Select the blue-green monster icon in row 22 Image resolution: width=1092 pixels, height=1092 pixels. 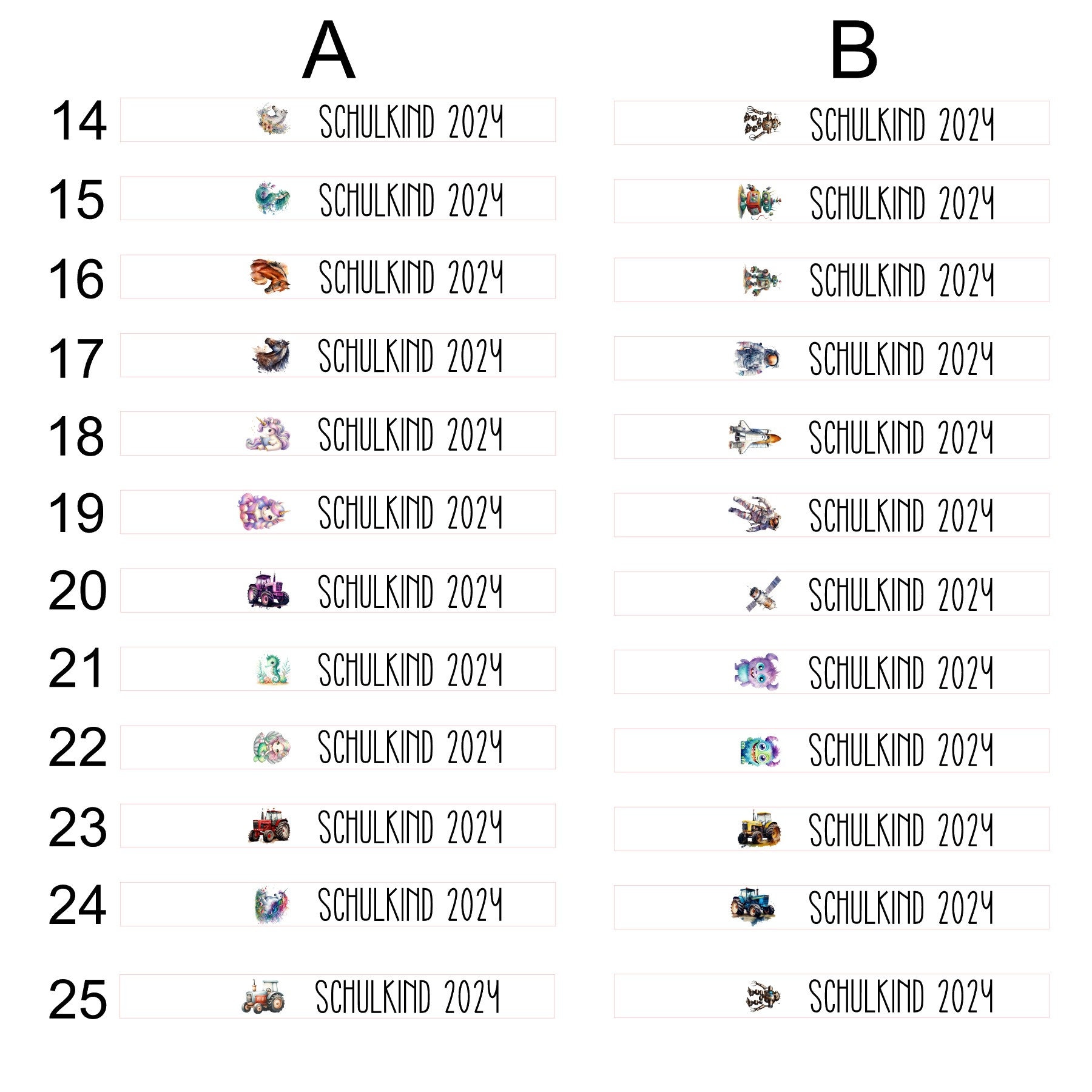(x=760, y=751)
